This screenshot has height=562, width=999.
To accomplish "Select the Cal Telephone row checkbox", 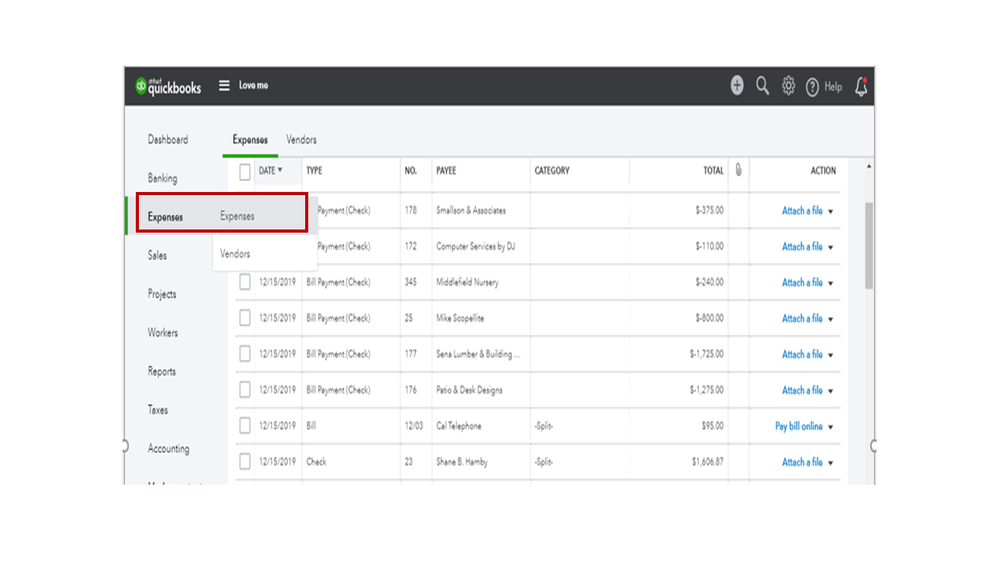I will click(245, 426).
